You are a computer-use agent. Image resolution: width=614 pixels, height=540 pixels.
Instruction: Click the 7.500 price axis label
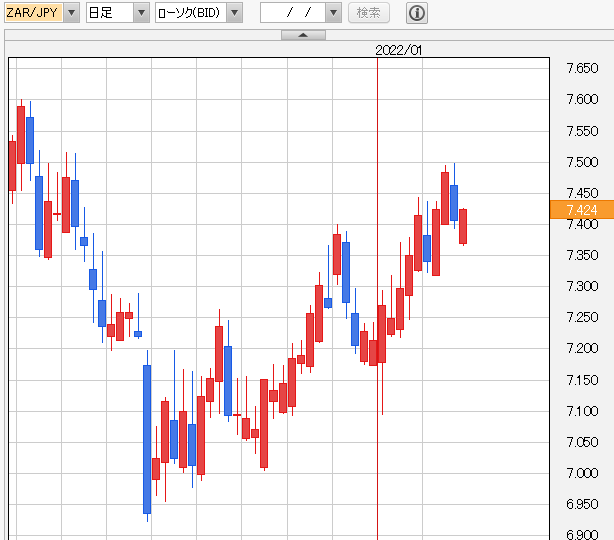point(582,162)
